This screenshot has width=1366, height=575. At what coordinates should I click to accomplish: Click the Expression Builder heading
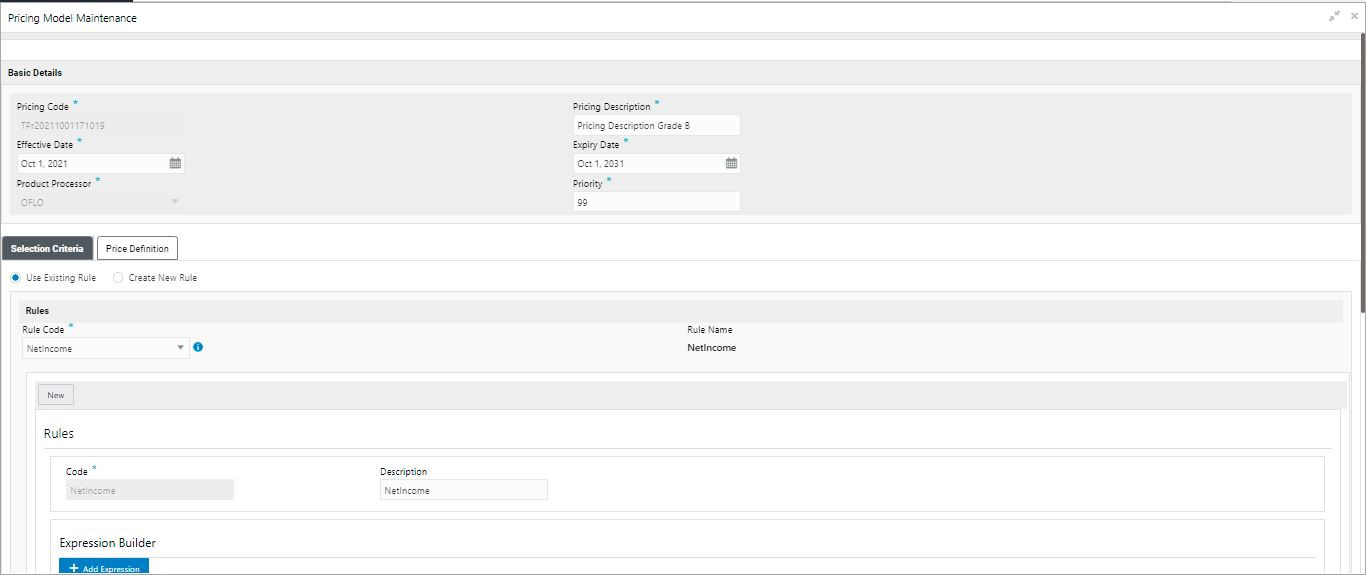pyautogui.click(x=108, y=543)
